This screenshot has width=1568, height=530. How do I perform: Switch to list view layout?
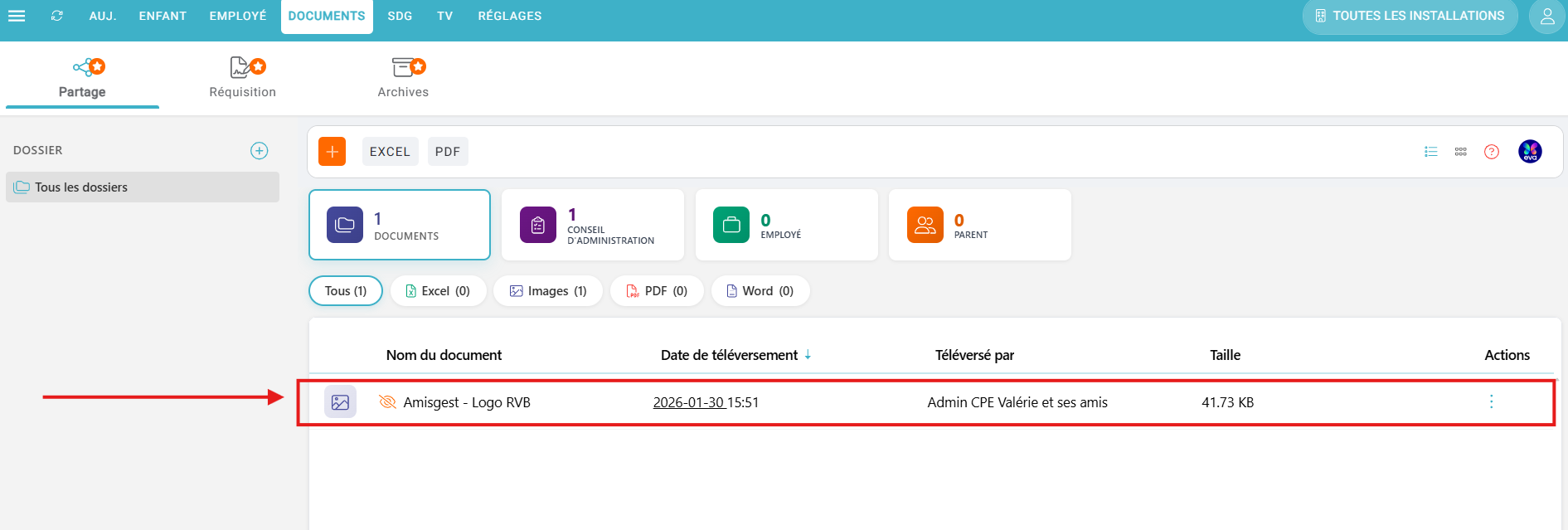1430,152
